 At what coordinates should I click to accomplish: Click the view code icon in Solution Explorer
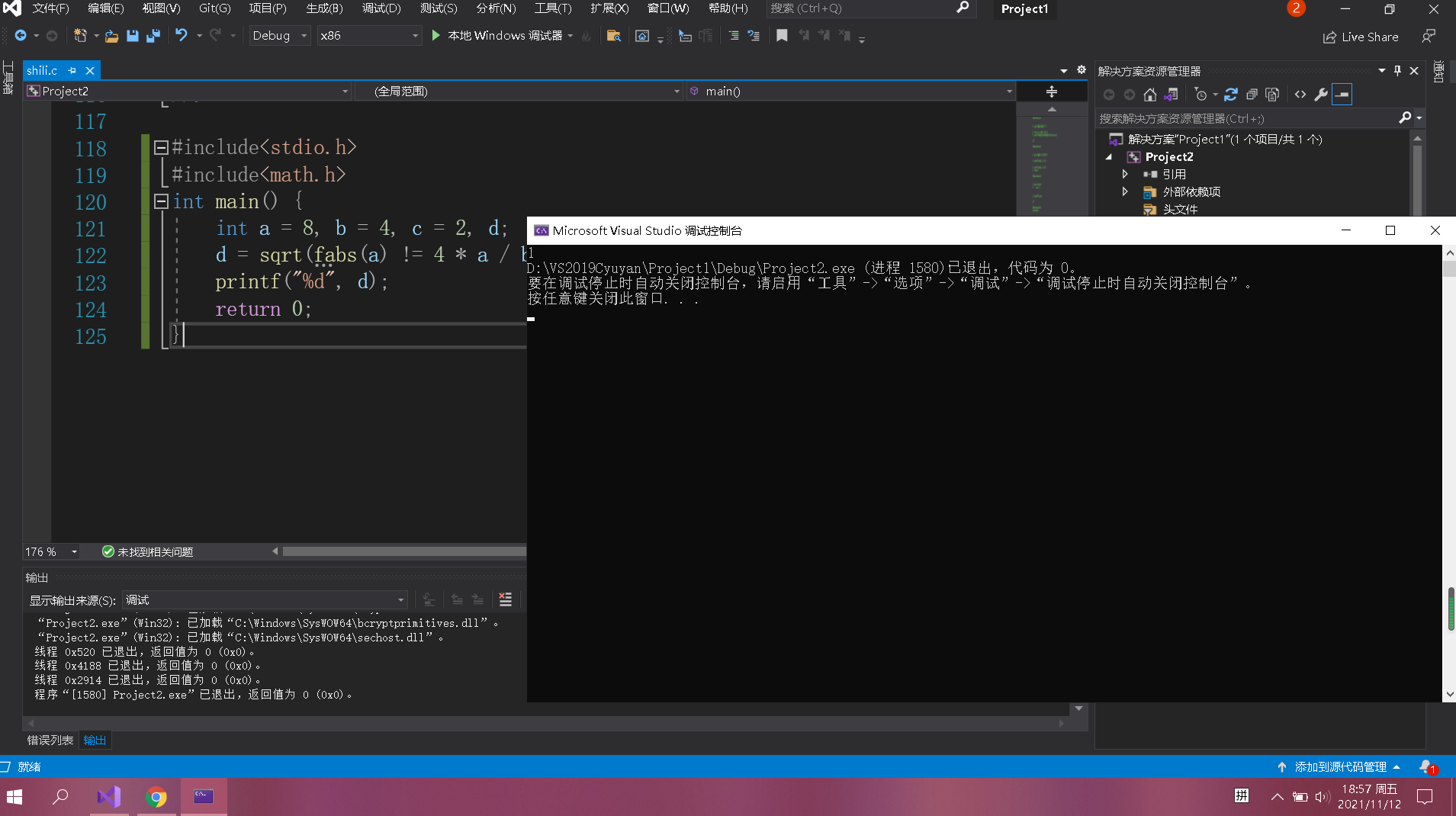[1300, 95]
